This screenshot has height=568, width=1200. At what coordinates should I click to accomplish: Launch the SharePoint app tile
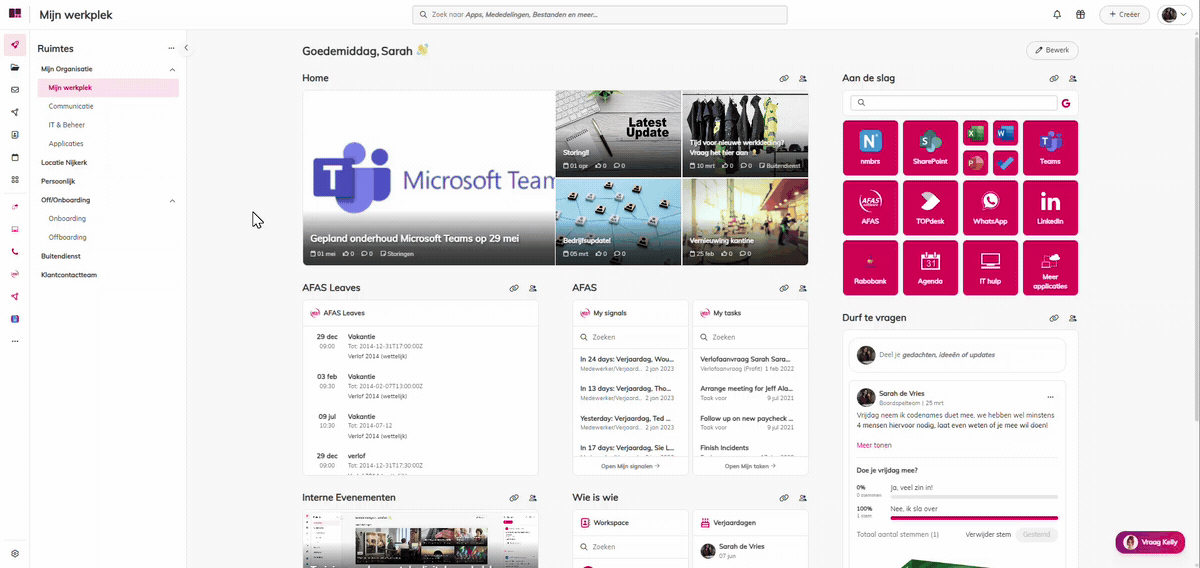930,148
